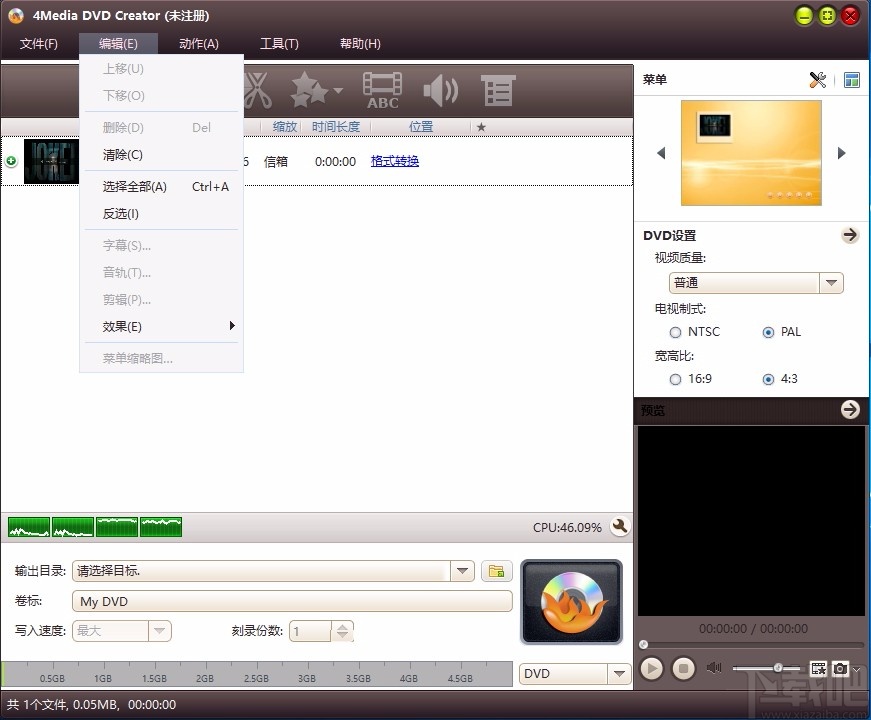871x720 pixels.
Task: Open the 视频质量 quality dropdown
Action: 831,283
